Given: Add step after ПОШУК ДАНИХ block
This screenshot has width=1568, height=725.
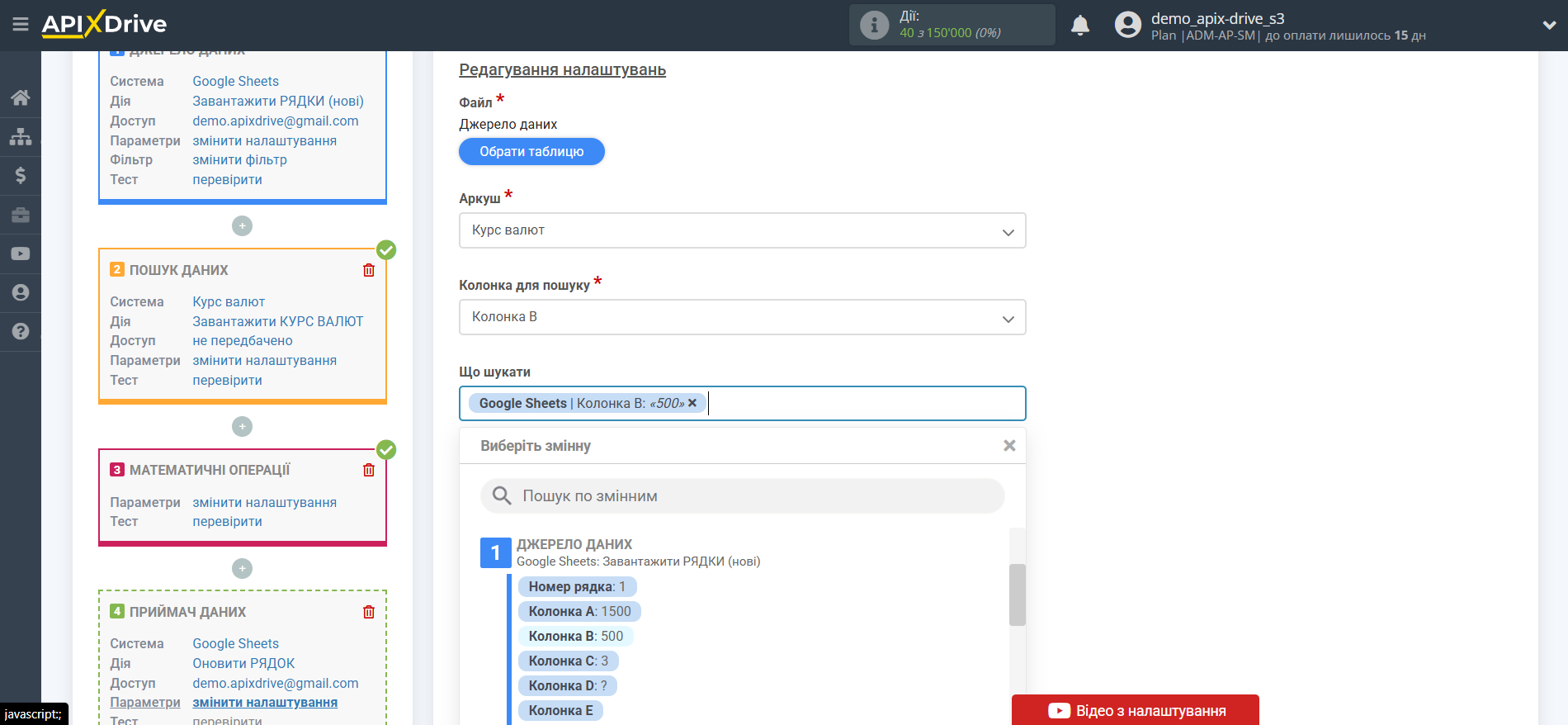Looking at the screenshot, I should pyautogui.click(x=242, y=426).
